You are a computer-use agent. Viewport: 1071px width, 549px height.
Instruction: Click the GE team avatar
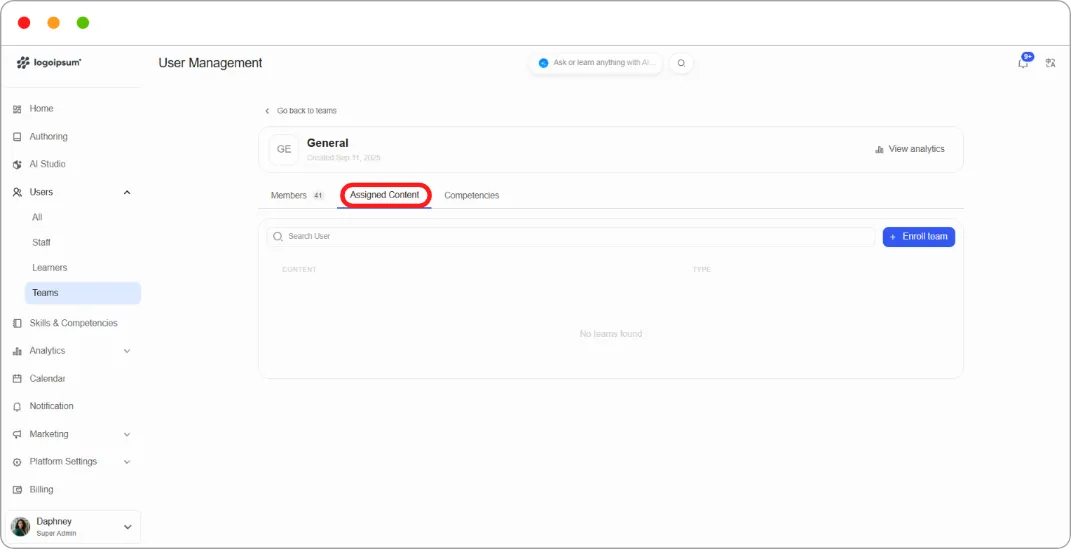(284, 150)
